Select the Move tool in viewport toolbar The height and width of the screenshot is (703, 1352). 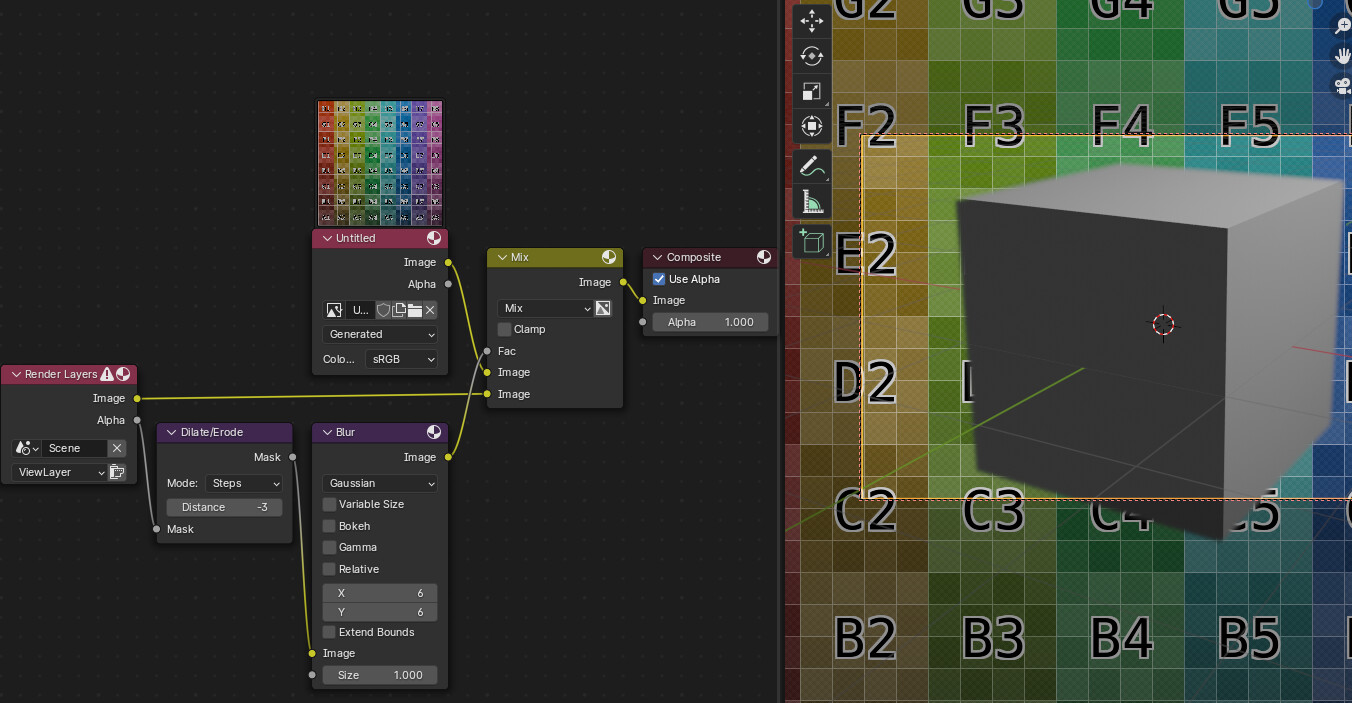(x=812, y=20)
